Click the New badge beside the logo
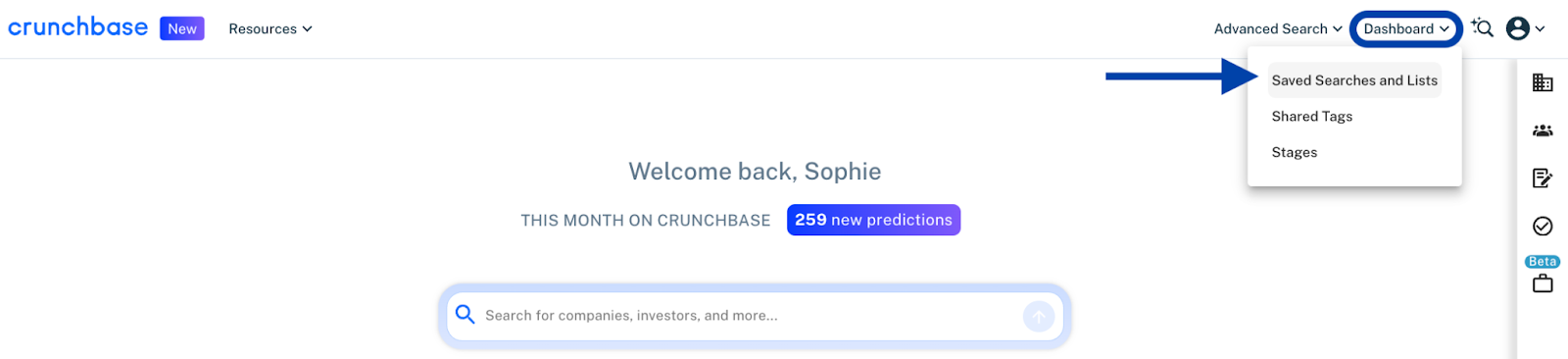Screen dimensions: 1568x359 pyautogui.click(x=182, y=28)
